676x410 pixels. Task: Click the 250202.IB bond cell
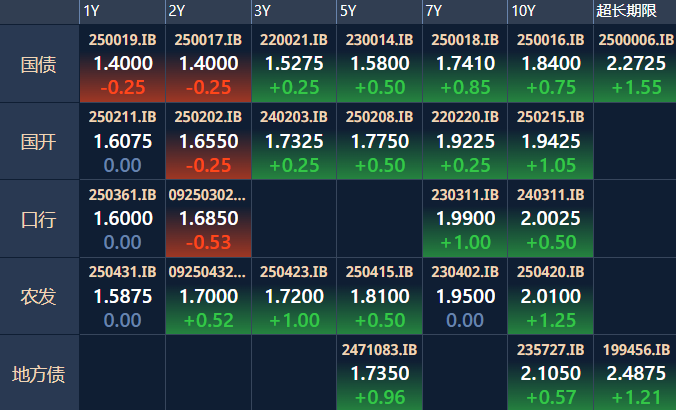click(208, 141)
